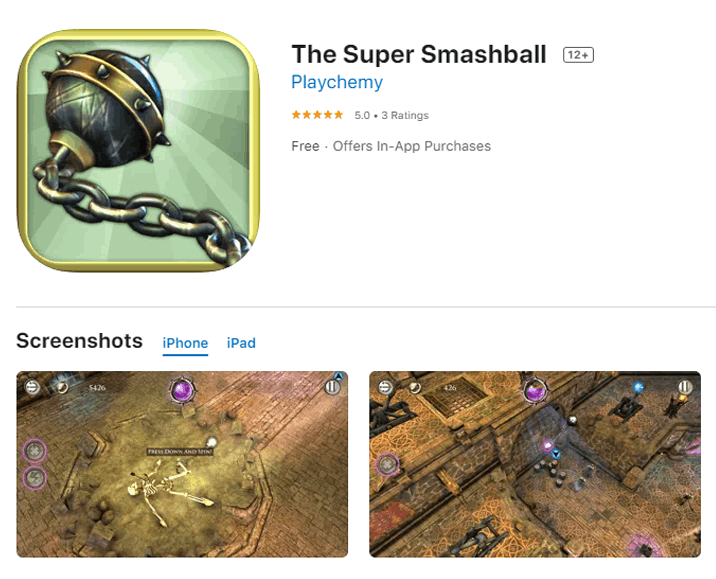This screenshot has height=579, width=716.
Task: Click the pause icon in the second screenshot
Action: tap(684, 387)
